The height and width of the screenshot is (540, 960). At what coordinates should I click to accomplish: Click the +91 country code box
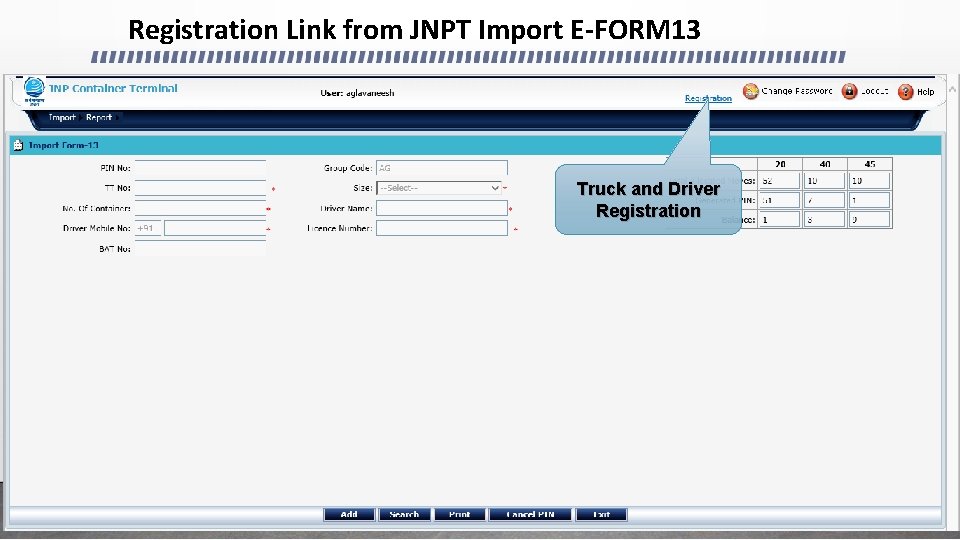[x=148, y=228]
